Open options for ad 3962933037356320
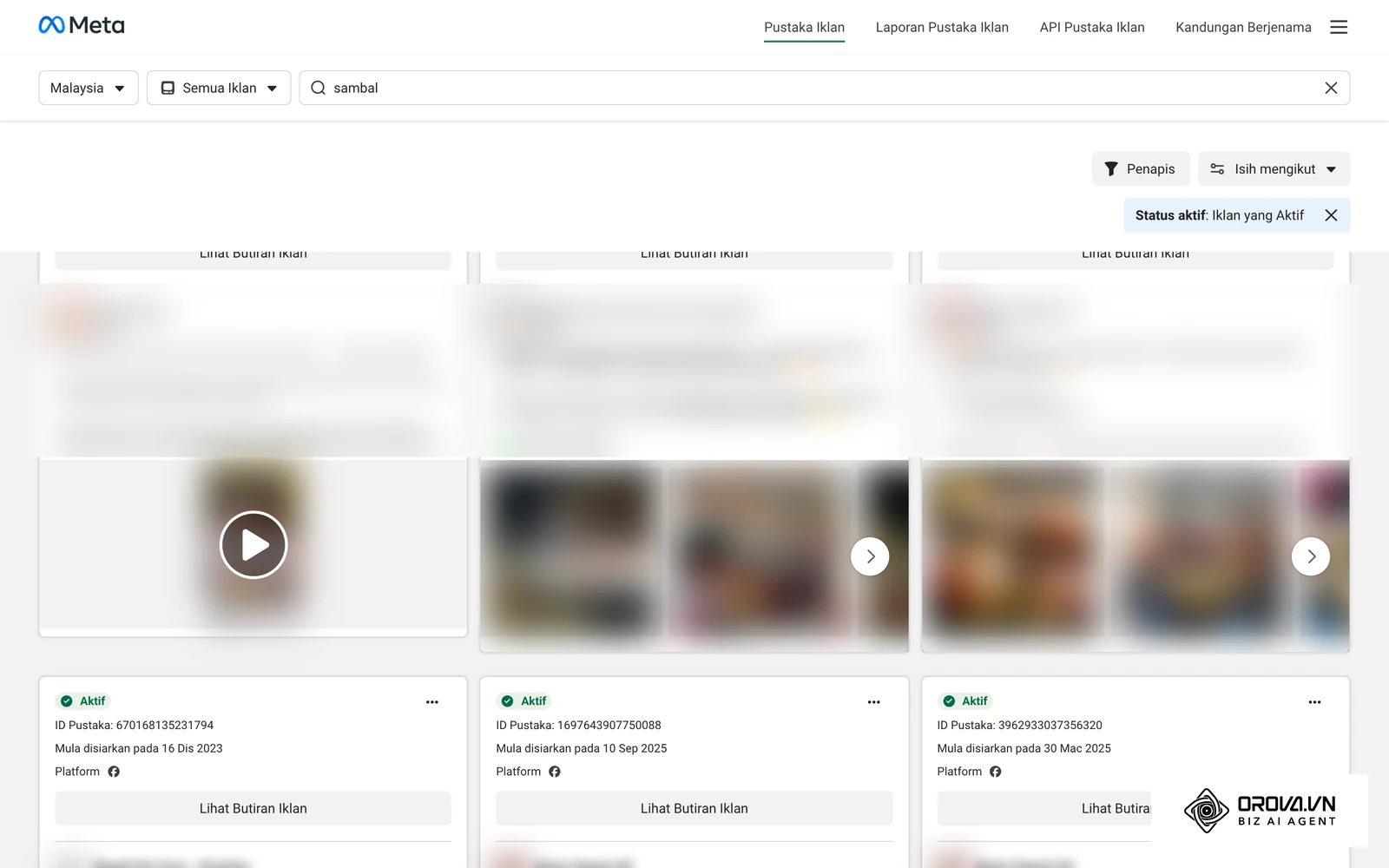 coord(1314,701)
